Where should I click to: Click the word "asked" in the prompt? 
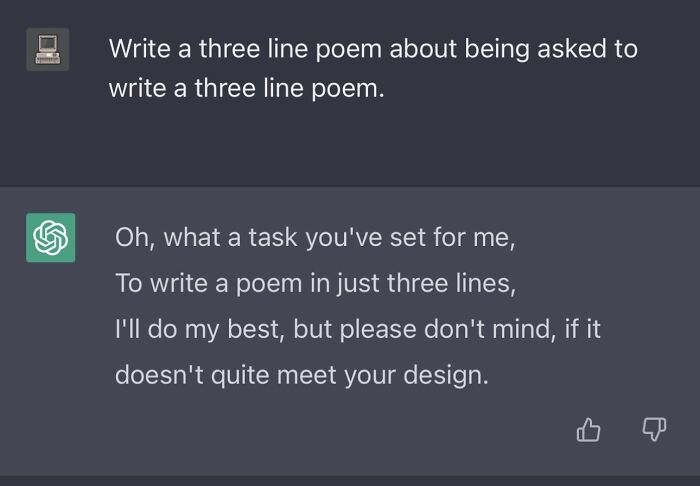pyautogui.click(x=571, y=48)
